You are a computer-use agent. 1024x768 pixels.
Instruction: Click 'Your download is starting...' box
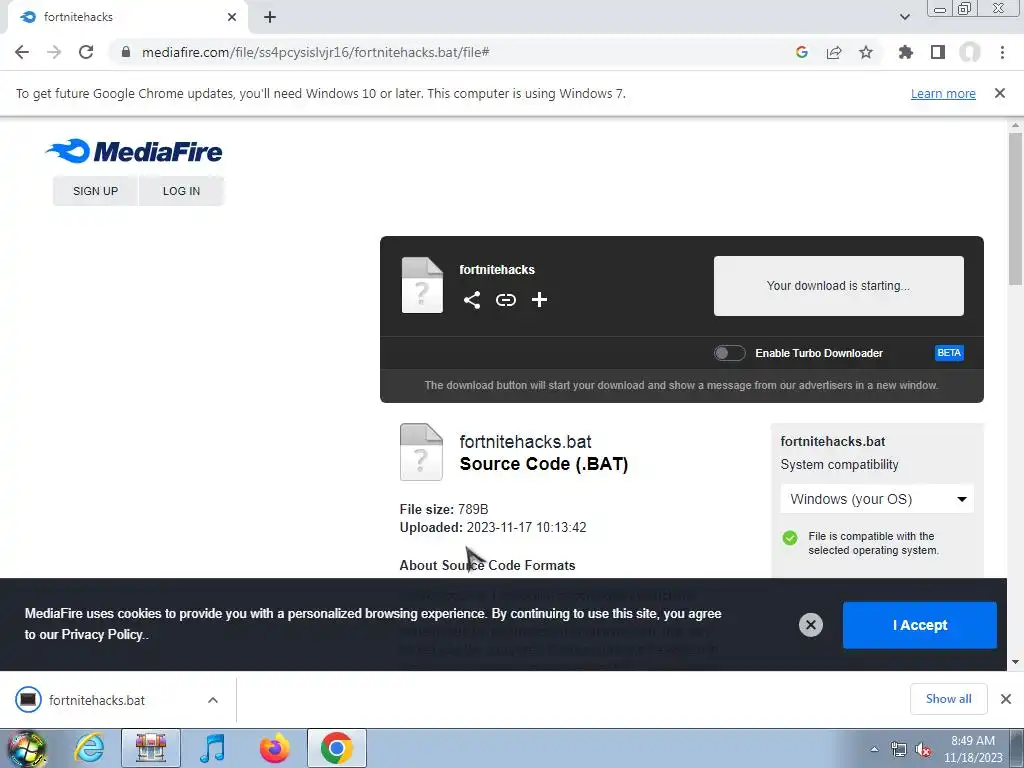tap(838, 286)
